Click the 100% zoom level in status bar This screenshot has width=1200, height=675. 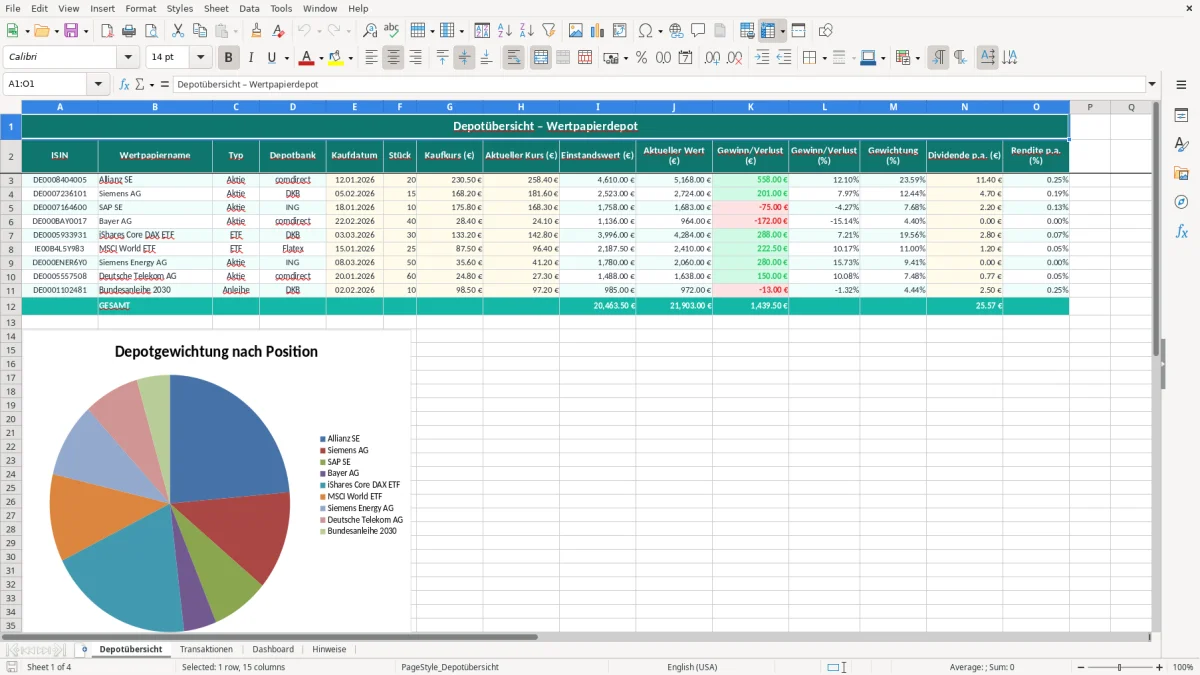pyautogui.click(x=1182, y=667)
